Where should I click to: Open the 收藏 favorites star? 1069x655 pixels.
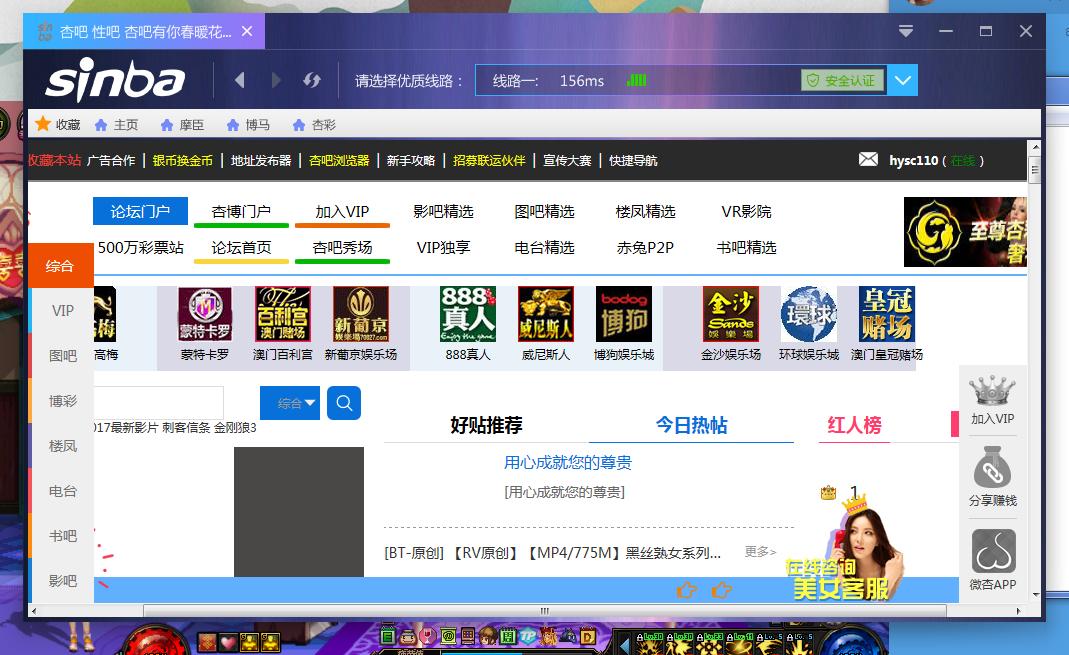[x=43, y=124]
